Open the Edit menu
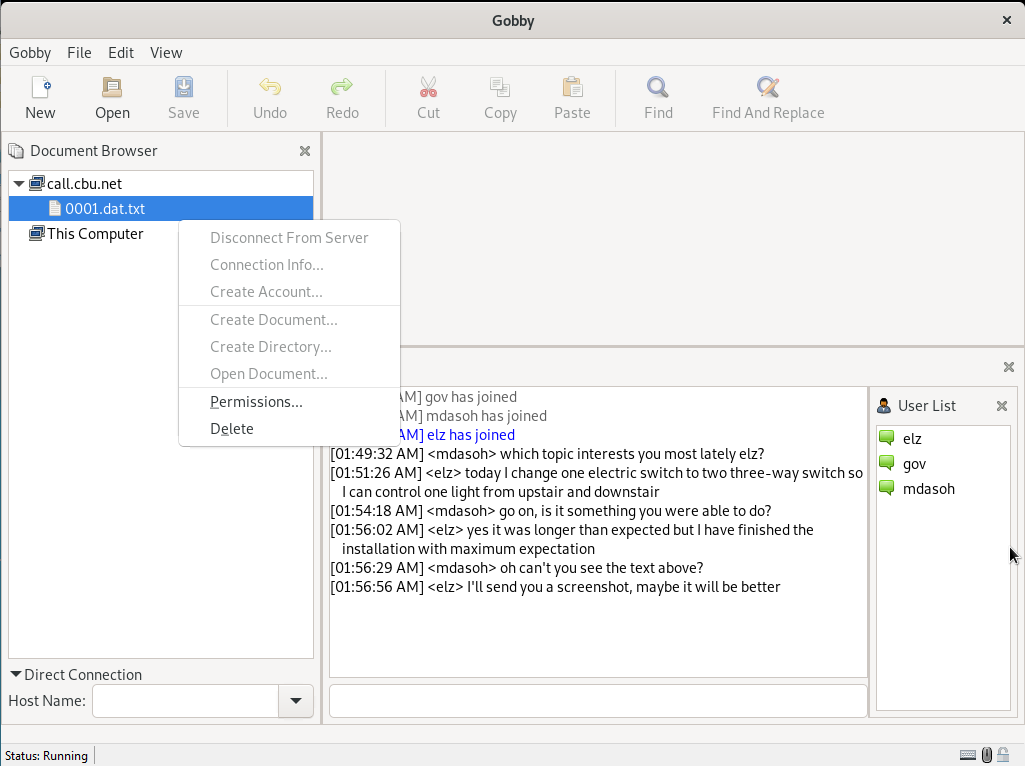This screenshot has width=1025, height=766. tap(121, 53)
